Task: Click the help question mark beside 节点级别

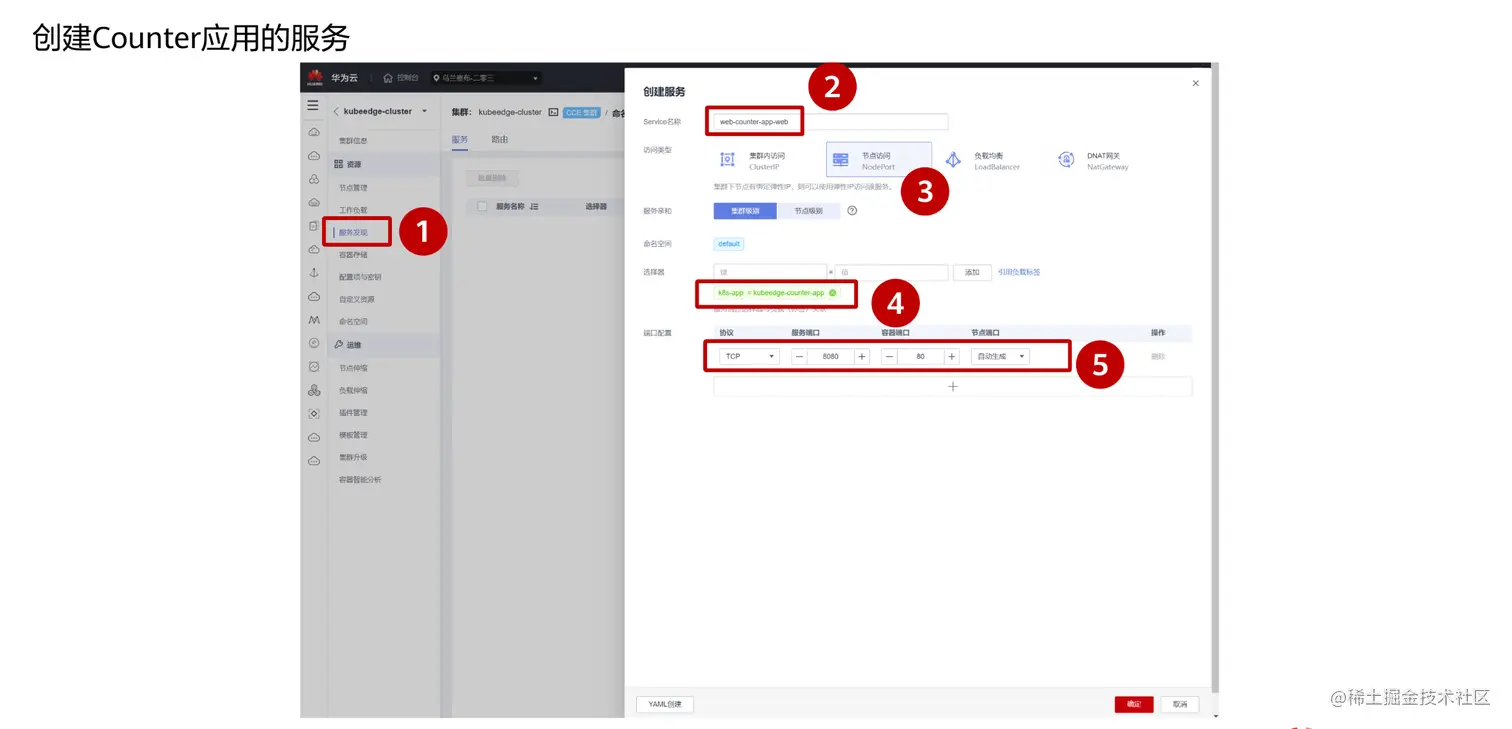Action: [x=852, y=211]
